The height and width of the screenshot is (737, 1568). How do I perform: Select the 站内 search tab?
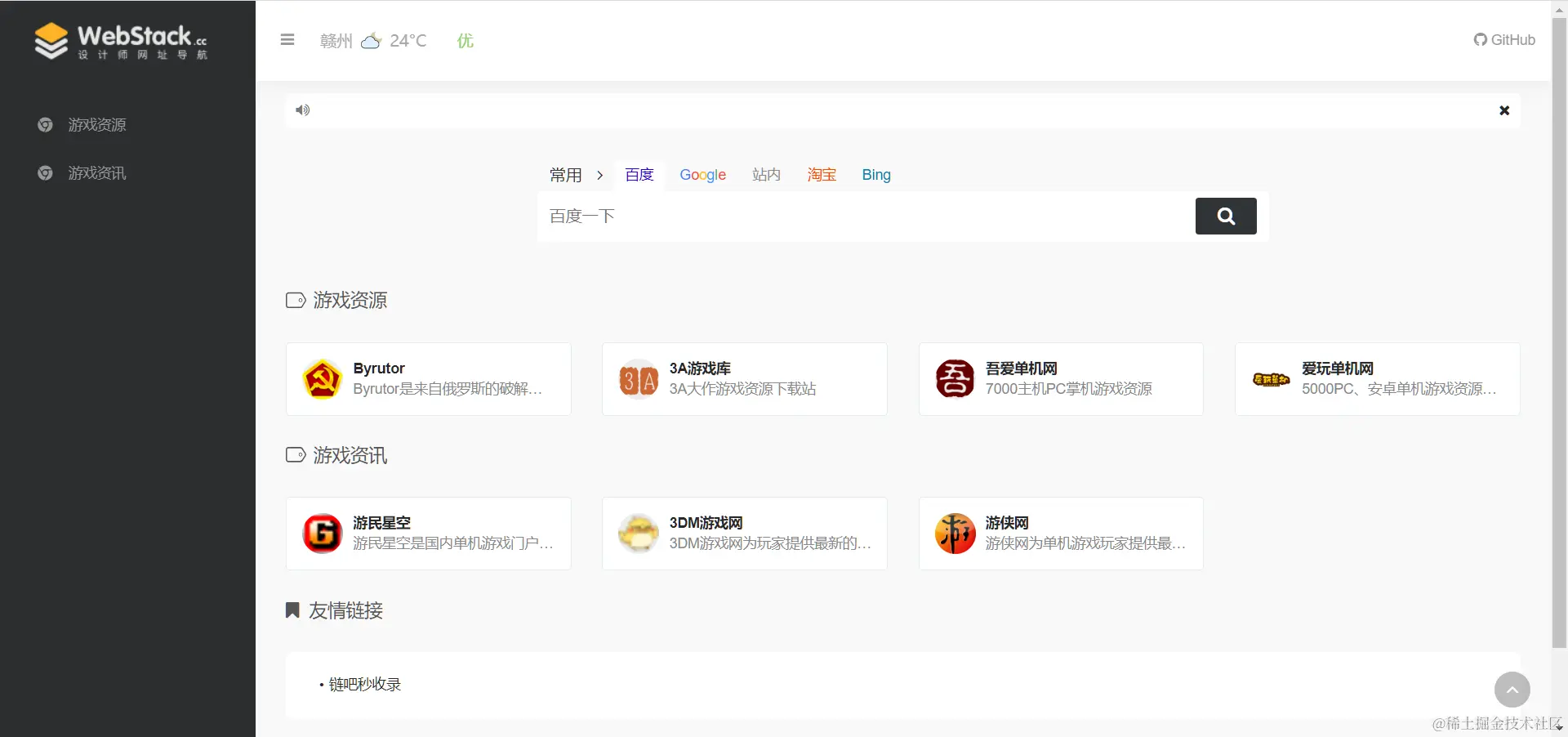(x=766, y=175)
